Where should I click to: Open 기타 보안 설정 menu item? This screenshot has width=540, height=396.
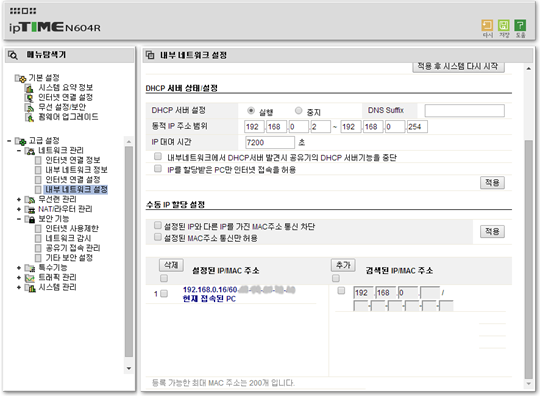tap(69, 258)
